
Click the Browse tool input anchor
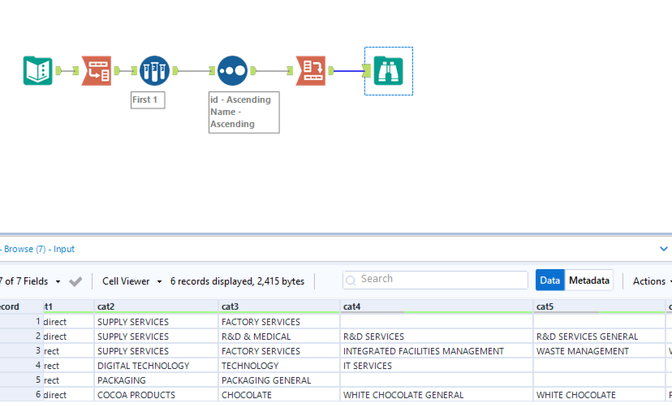click(x=366, y=71)
